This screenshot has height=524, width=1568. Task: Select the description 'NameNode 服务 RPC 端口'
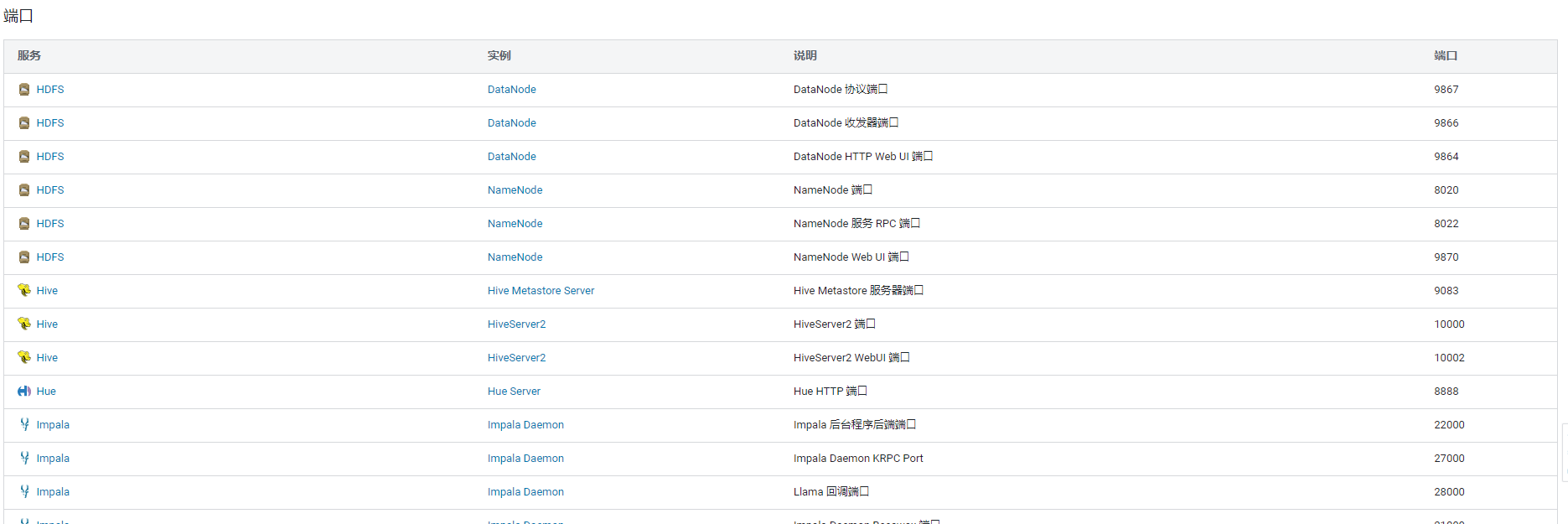(856, 224)
